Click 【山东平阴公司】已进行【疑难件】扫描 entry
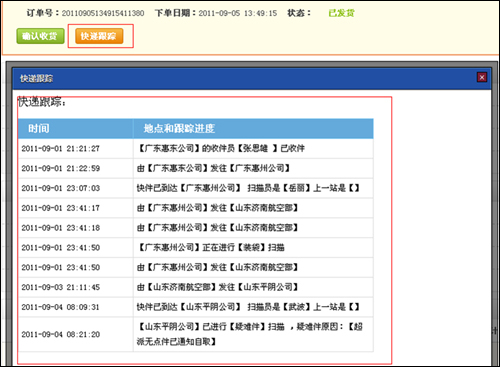The height and width of the screenshot is (367, 500). (x=250, y=334)
